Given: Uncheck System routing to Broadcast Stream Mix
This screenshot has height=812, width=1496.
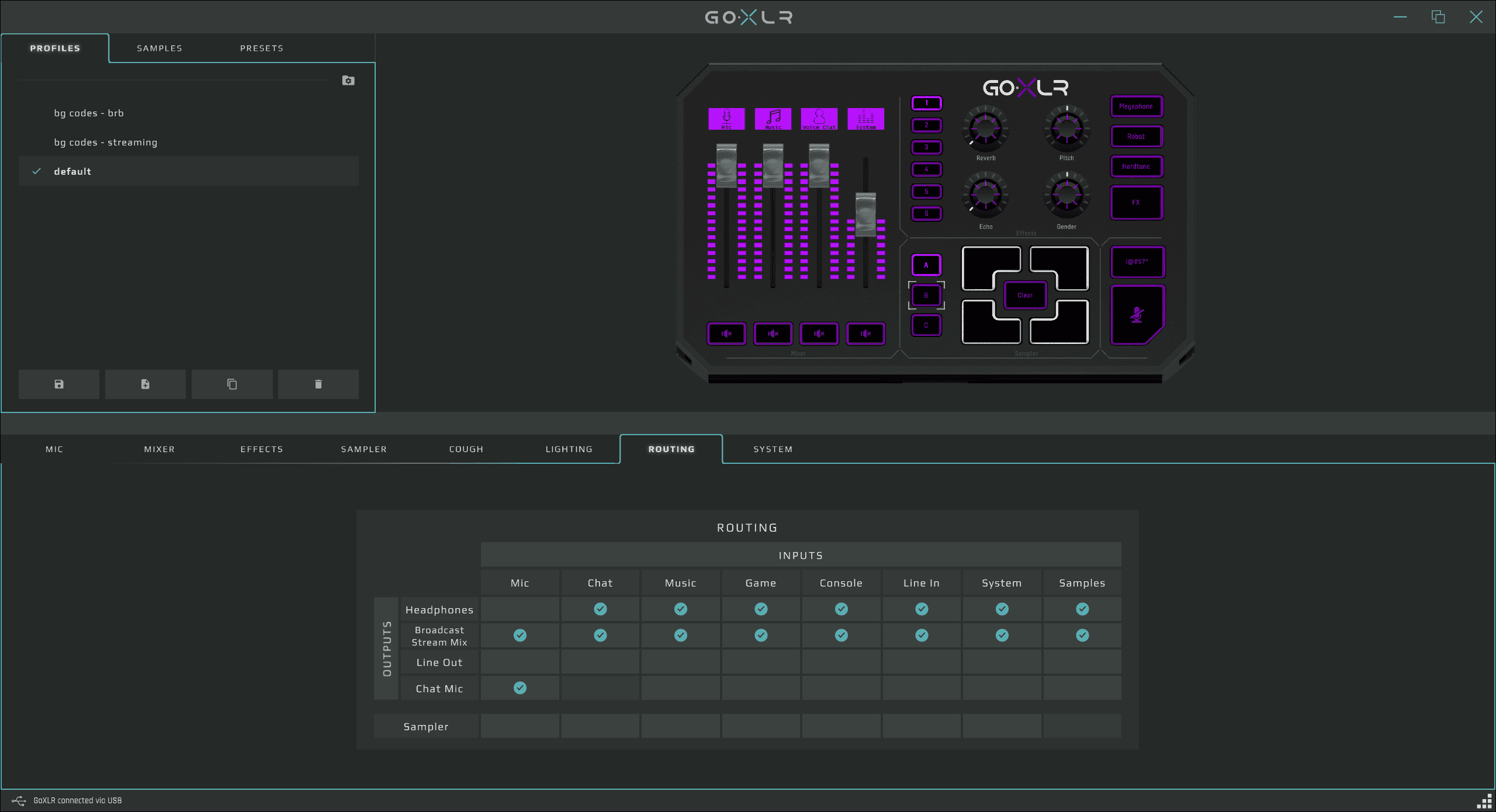Looking at the screenshot, I should pyautogui.click(x=1002, y=635).
